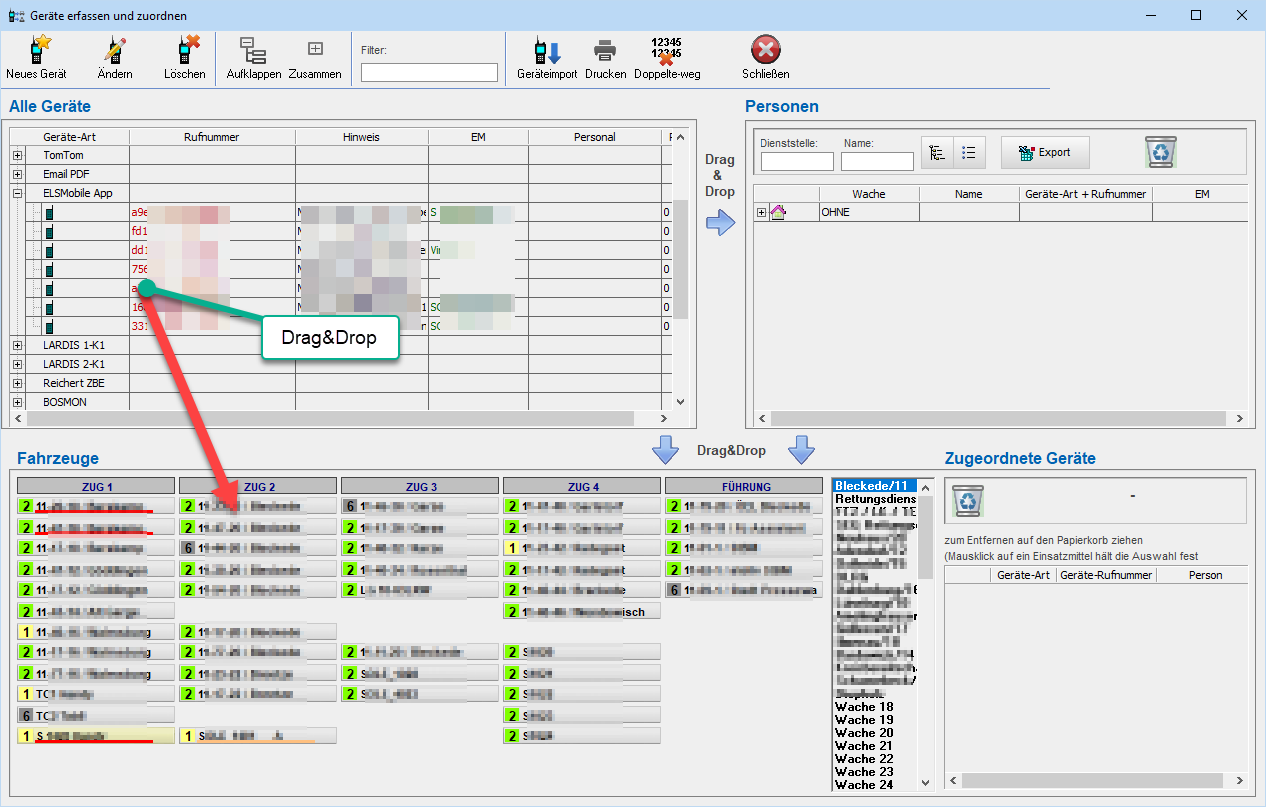Select device icon in the fd1 row
The height and width of the screenshot is (807, 1266).
coord(49,231)
